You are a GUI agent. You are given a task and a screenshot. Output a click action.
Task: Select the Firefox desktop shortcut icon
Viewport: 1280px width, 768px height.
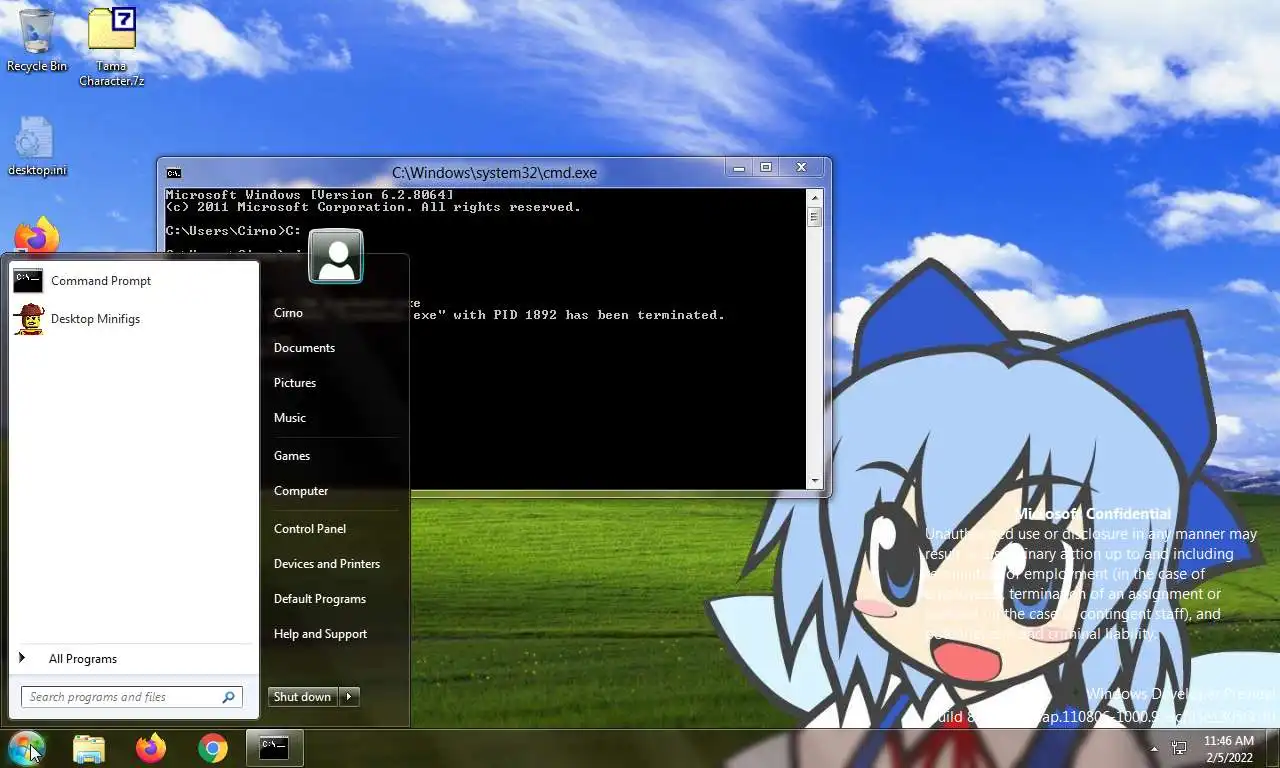pyautogui.click(x=37, y=238)
